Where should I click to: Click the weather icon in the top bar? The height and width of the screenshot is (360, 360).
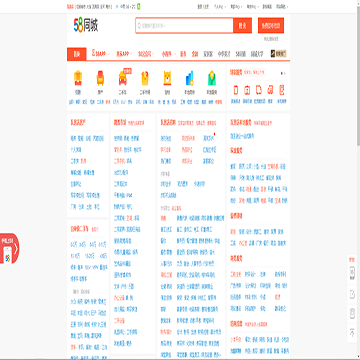118,6
